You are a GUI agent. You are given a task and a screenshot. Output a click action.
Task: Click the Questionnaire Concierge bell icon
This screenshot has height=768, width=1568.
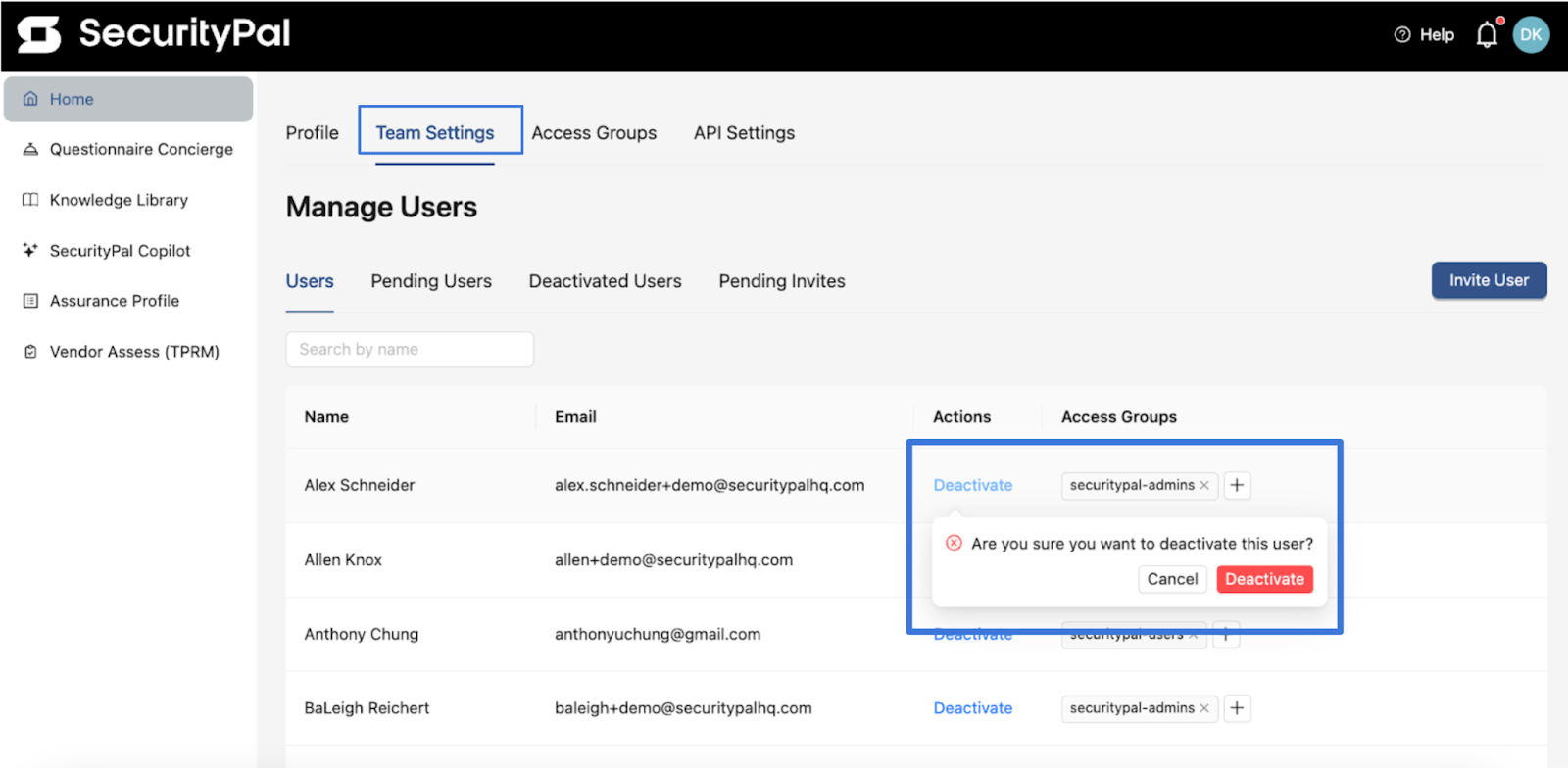tap(30, 149)
